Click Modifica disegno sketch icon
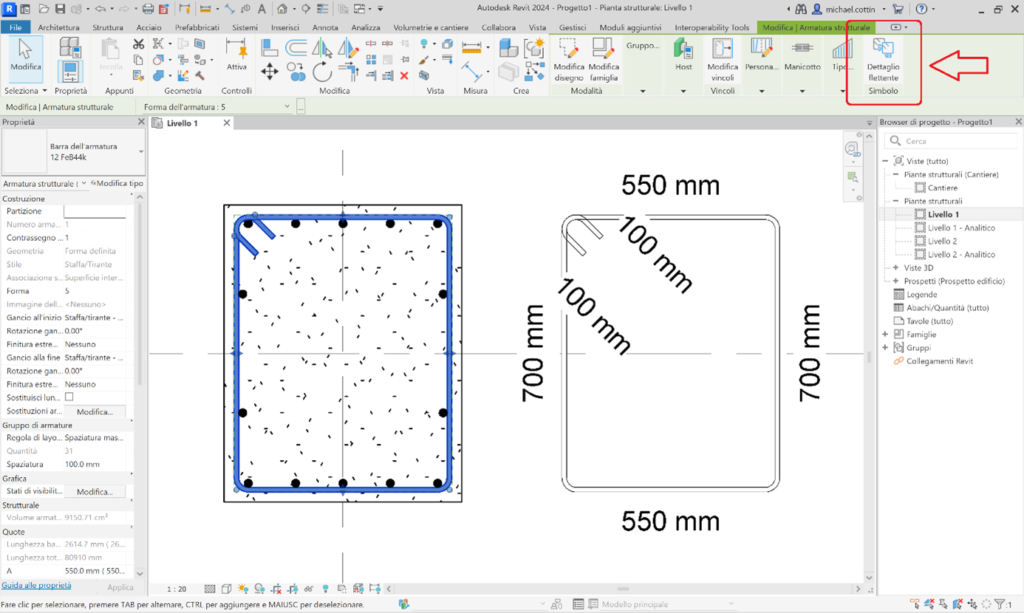 (x=569, y=59)
